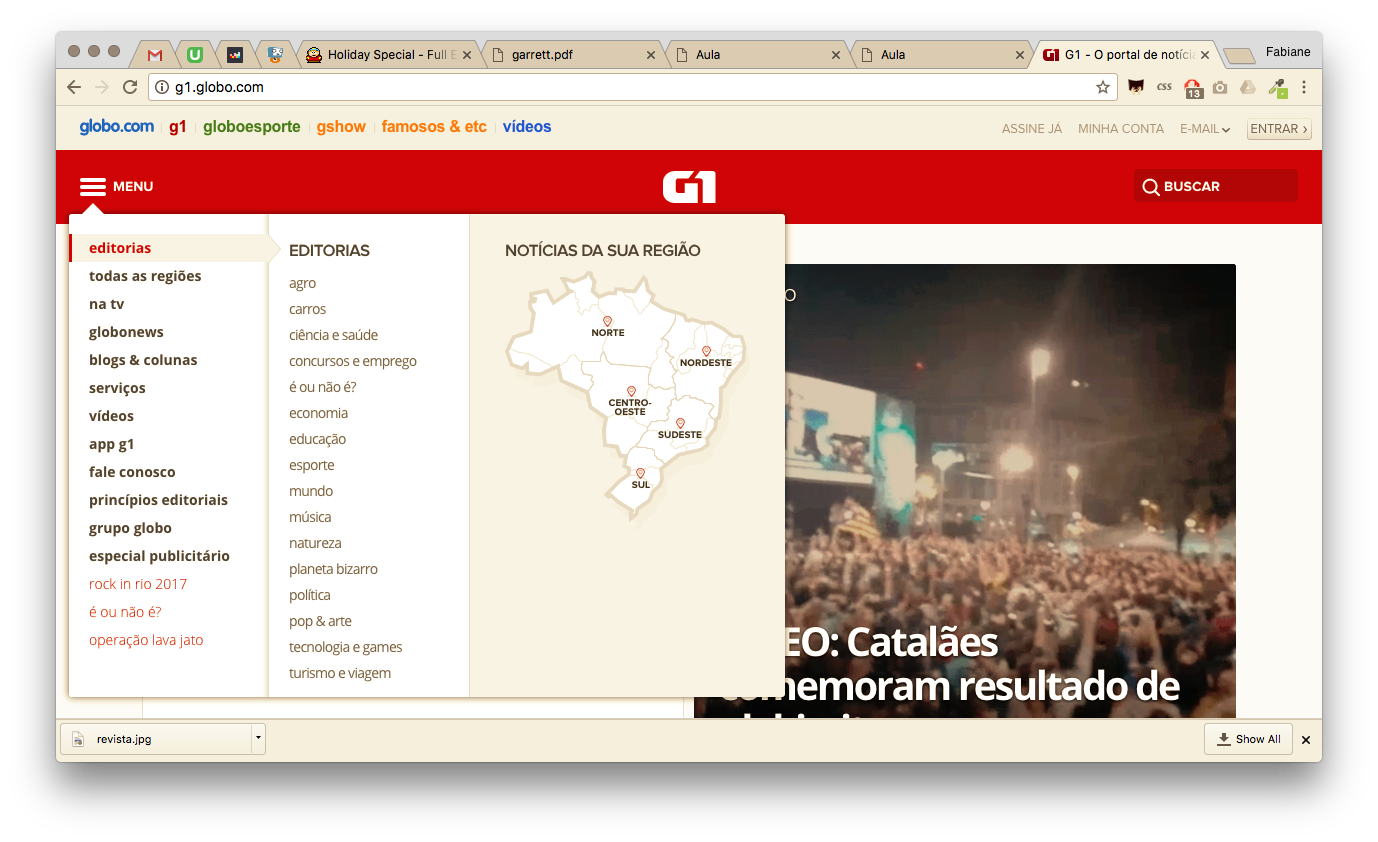
Task: Expand the ENTRAR login button
Action: click(x=1278, y=129)
